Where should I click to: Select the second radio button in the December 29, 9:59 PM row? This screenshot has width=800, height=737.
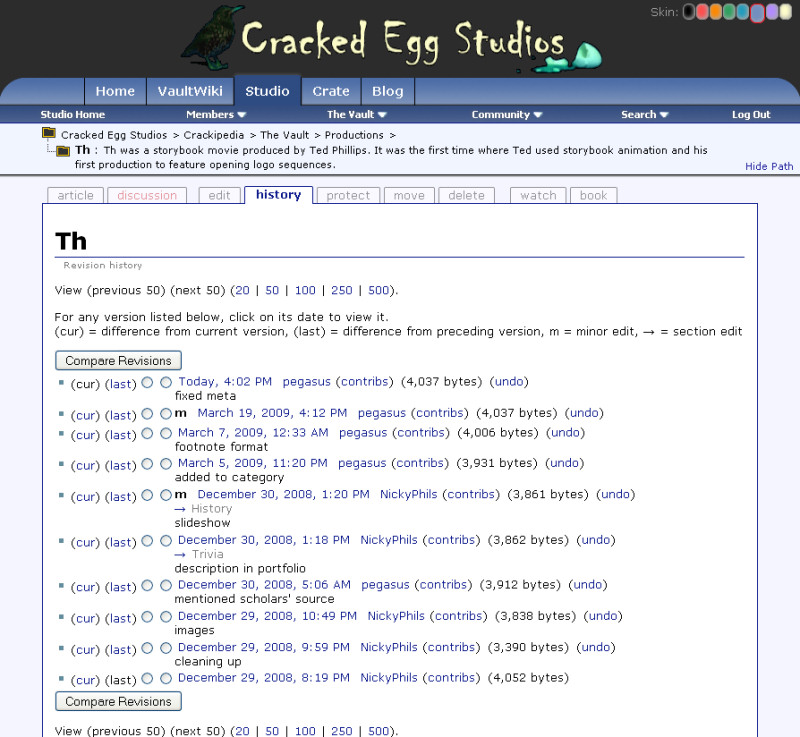pyautogui.click(x=166, y=648)
